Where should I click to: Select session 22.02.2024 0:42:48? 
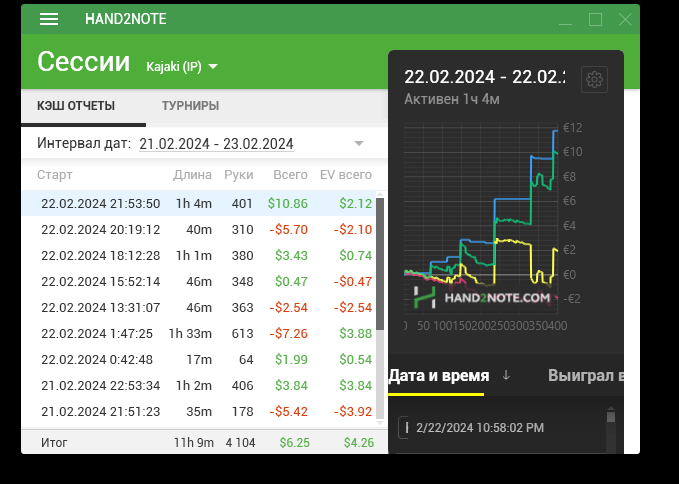click(198, 359)
